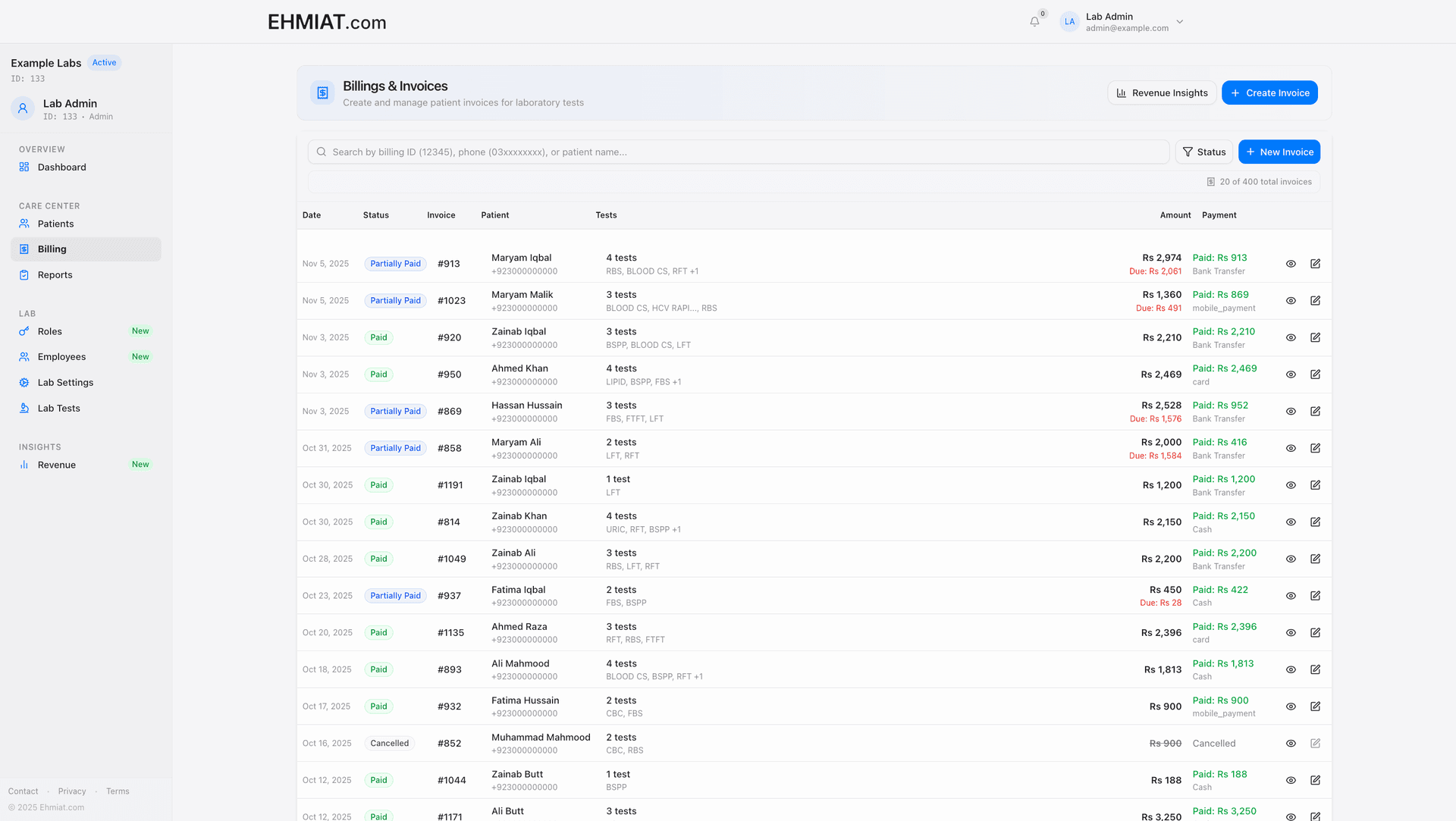The height and width of the screenshot is (821, 1456).
Task: Click the Date column header
Action: point(312,215)
